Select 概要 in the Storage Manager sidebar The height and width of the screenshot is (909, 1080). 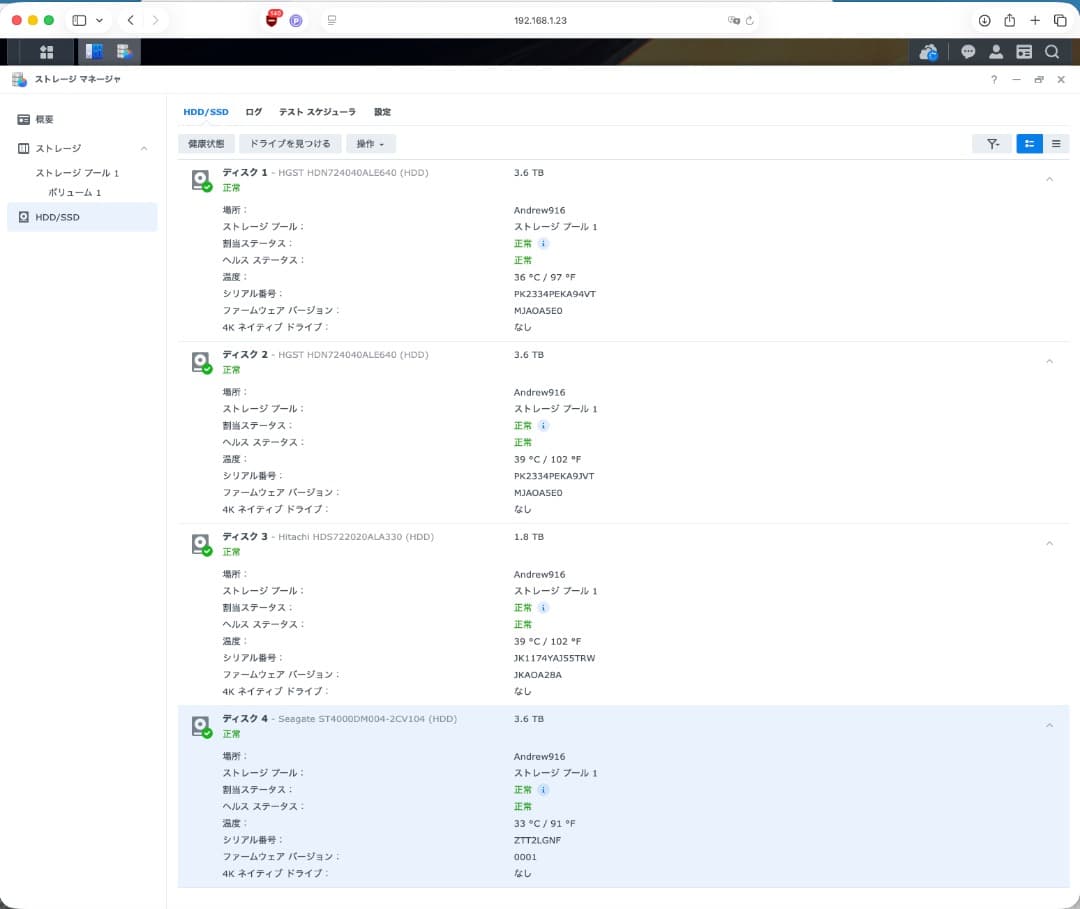[x=47, y=118]
